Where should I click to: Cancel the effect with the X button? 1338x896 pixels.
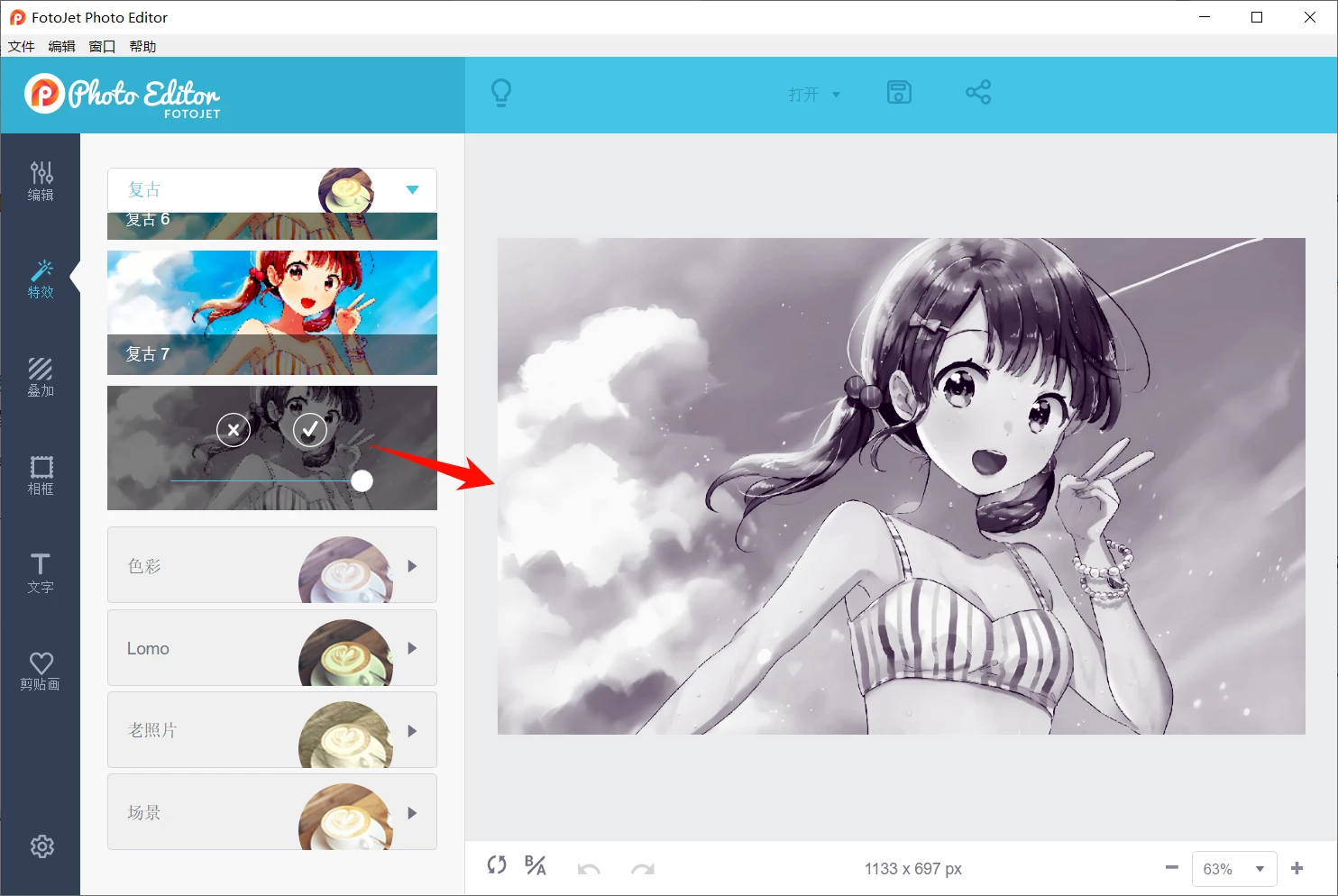click(x=234, y=430)
